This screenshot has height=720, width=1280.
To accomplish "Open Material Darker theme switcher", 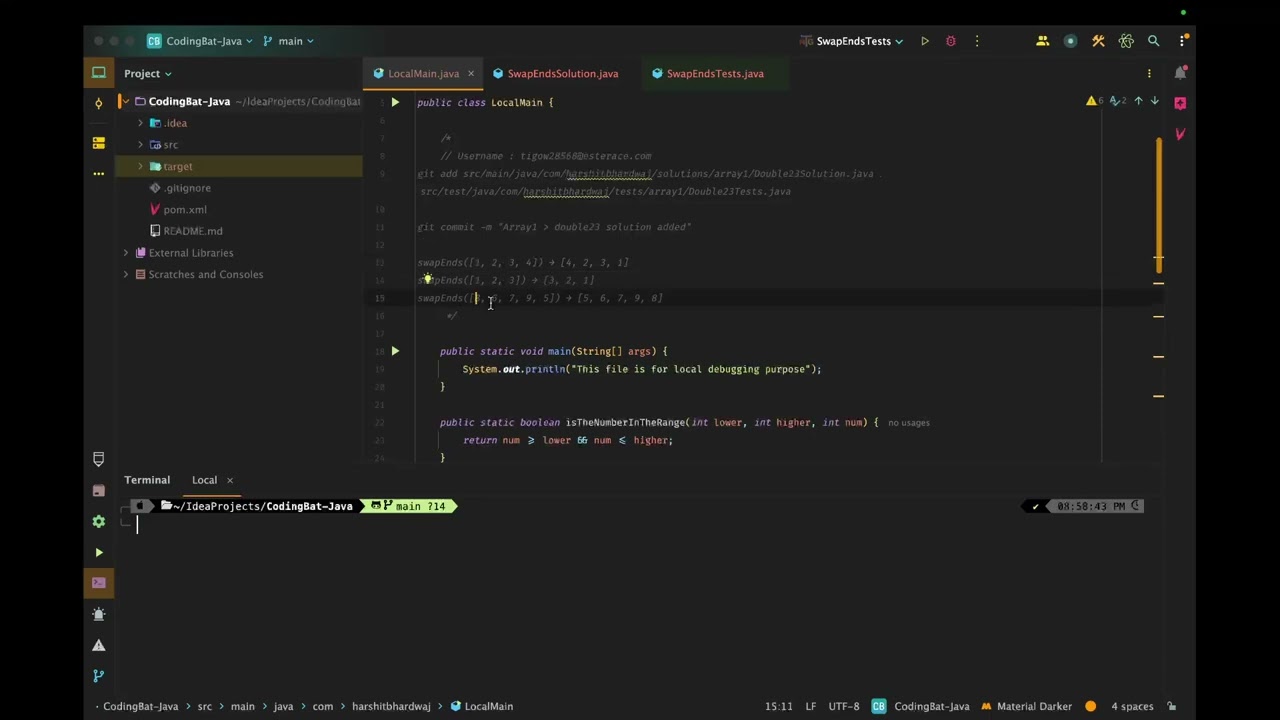I will click(1026, 706).
